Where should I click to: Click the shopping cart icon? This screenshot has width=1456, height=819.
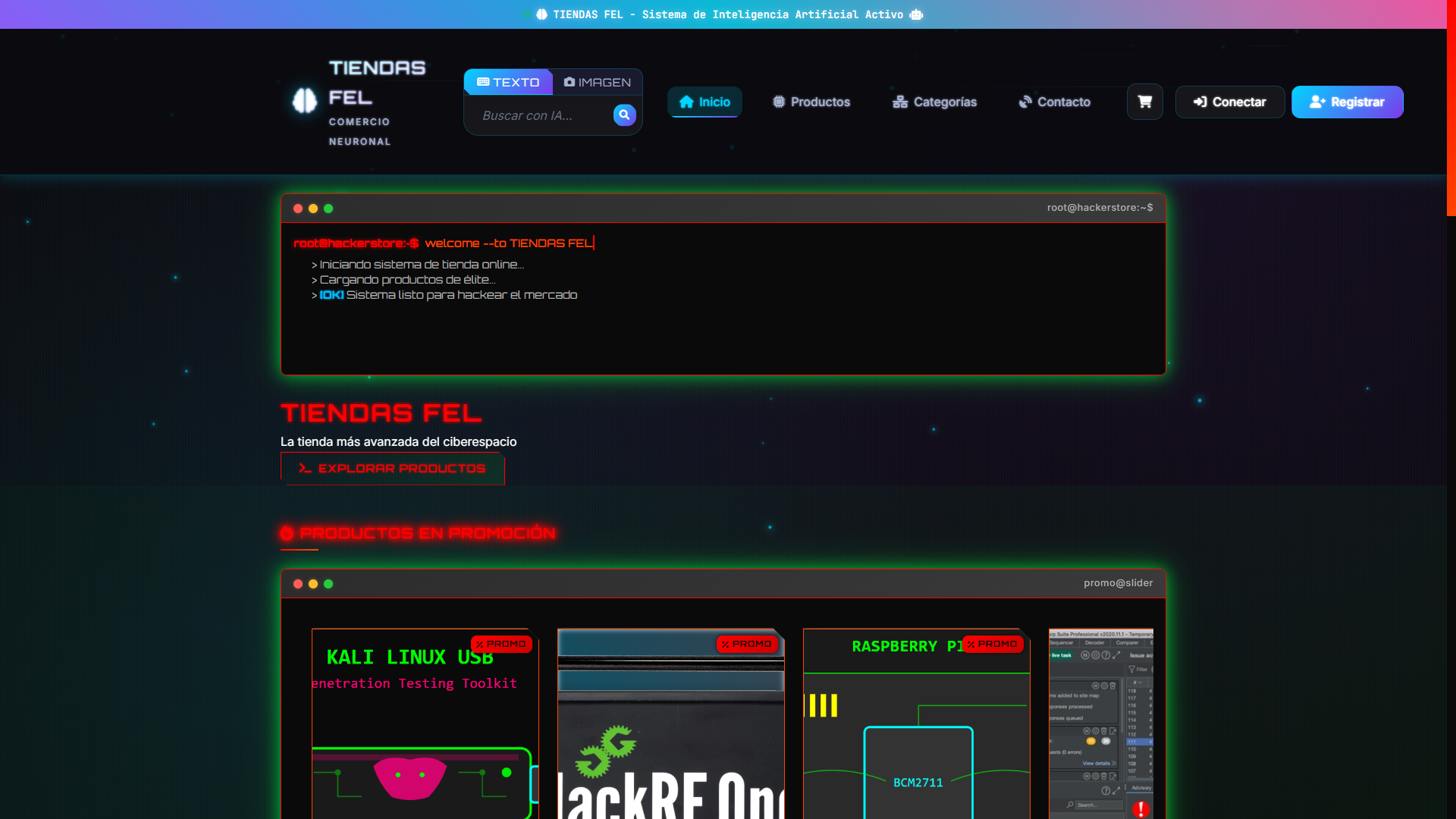point(1144,102)
